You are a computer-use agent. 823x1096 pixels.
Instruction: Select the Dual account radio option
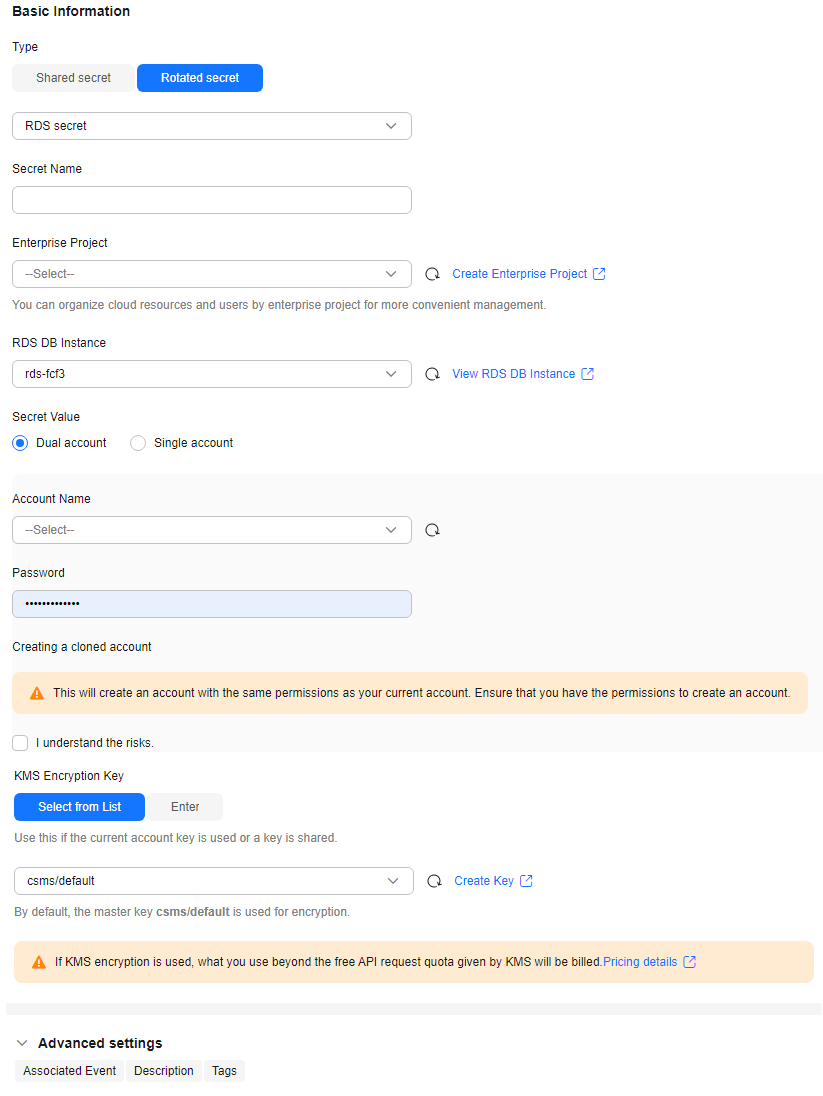[21, 443]
